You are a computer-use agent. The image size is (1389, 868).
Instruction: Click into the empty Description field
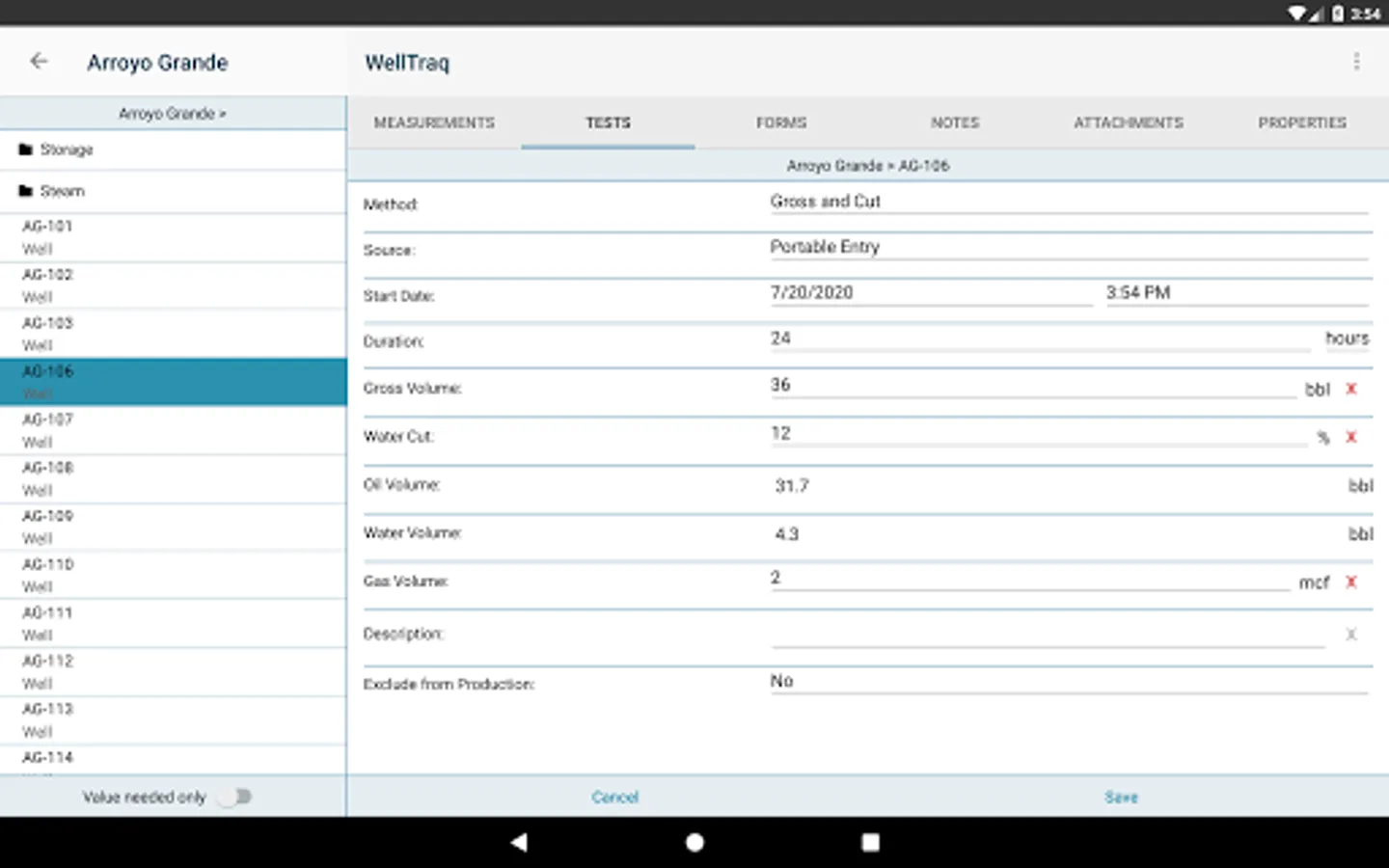click(x=1048, y=634)
